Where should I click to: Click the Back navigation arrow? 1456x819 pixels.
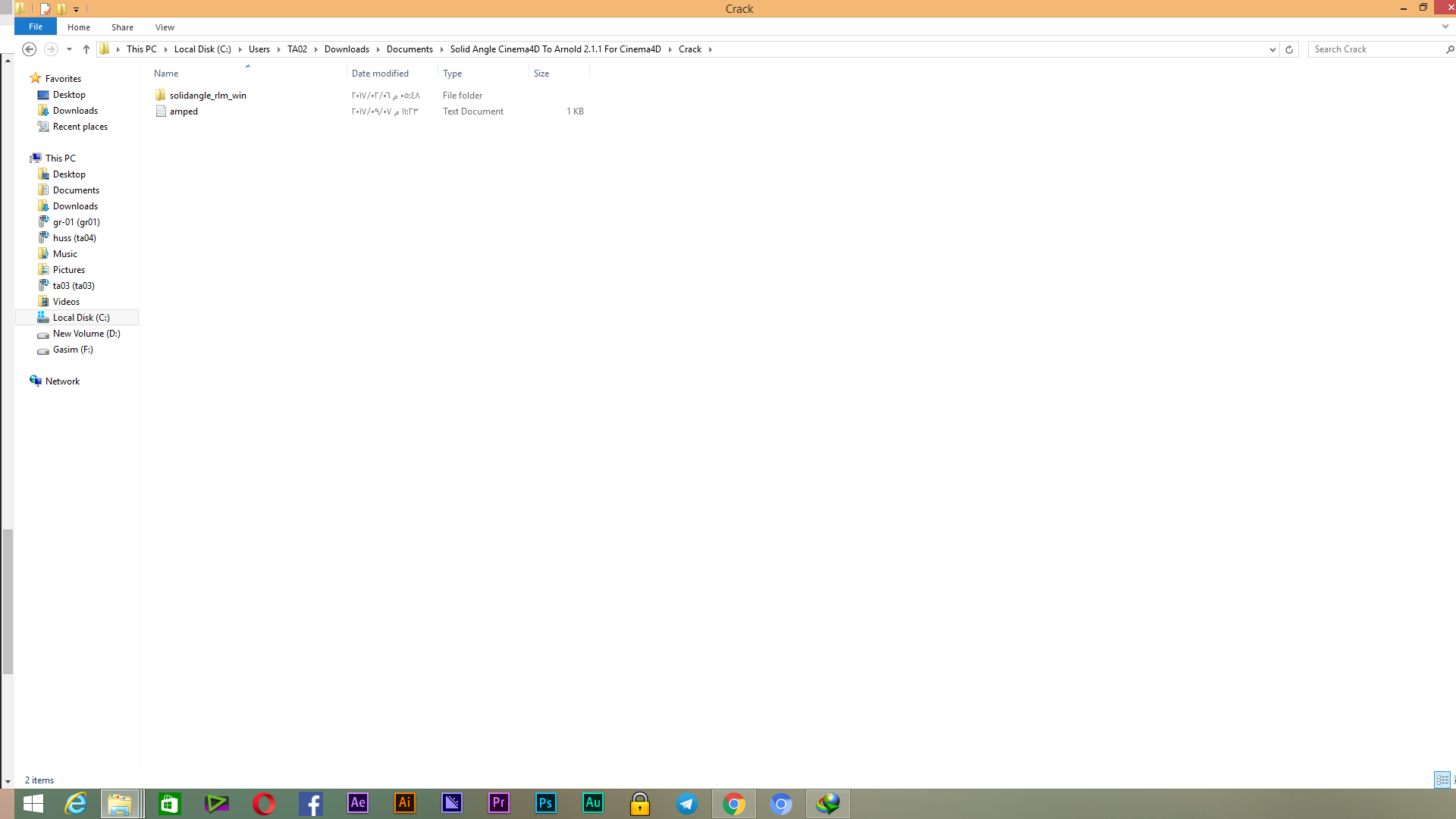click(x=29, y=49)
